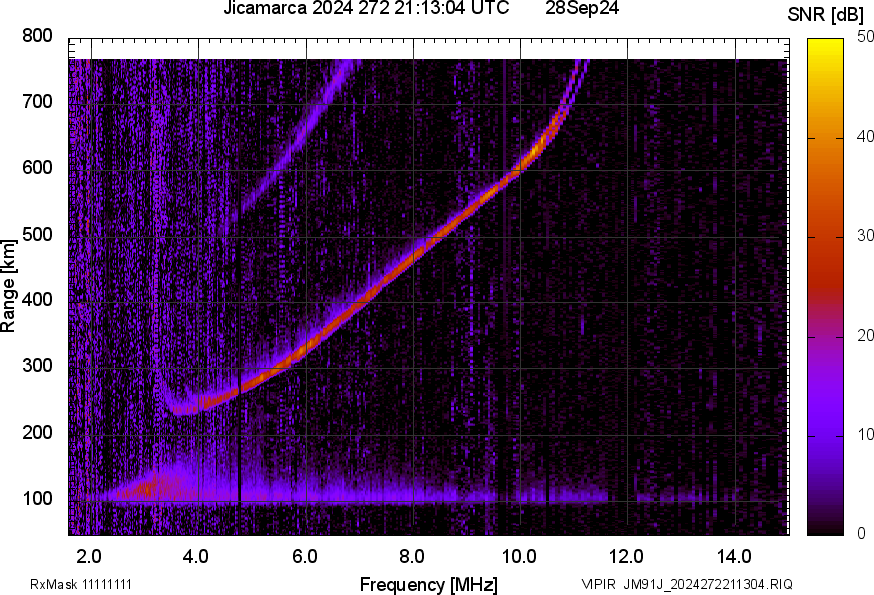The width and height of the screenshot is (874, 595).
Task: Click the 14.0 frequency axis tick label
Action: (x=734, y=554)
